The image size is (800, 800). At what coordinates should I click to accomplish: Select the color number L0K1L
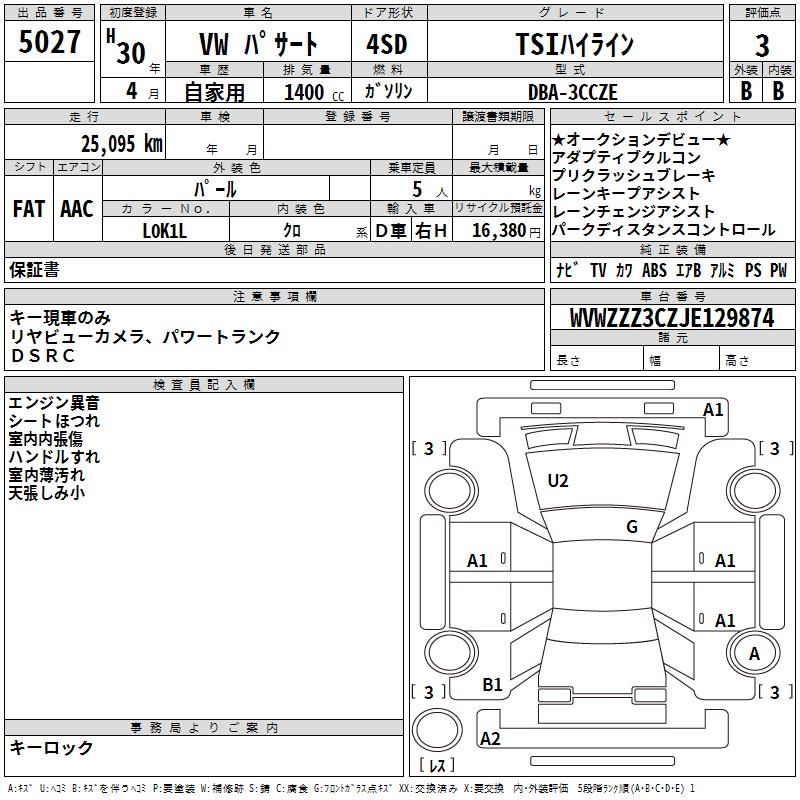coord(164,231)
